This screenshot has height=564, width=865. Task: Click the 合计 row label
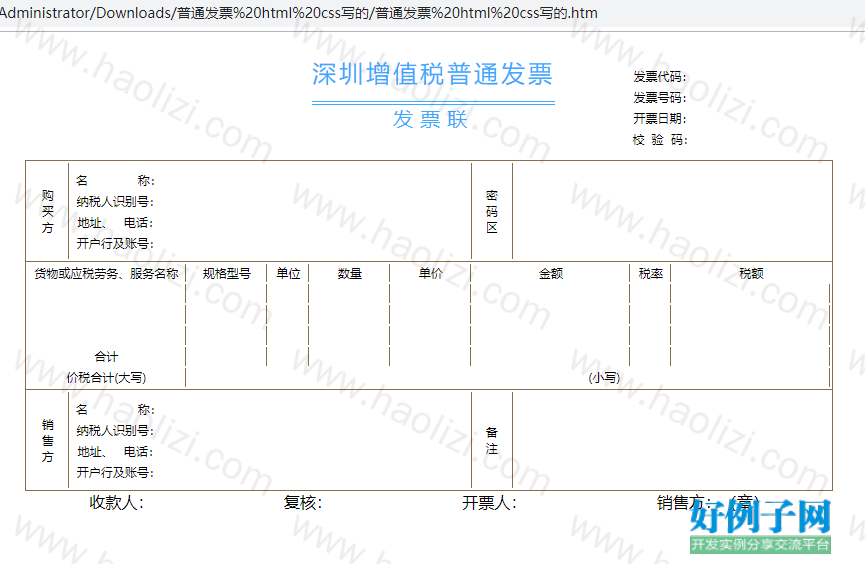[x=106, y=357]
